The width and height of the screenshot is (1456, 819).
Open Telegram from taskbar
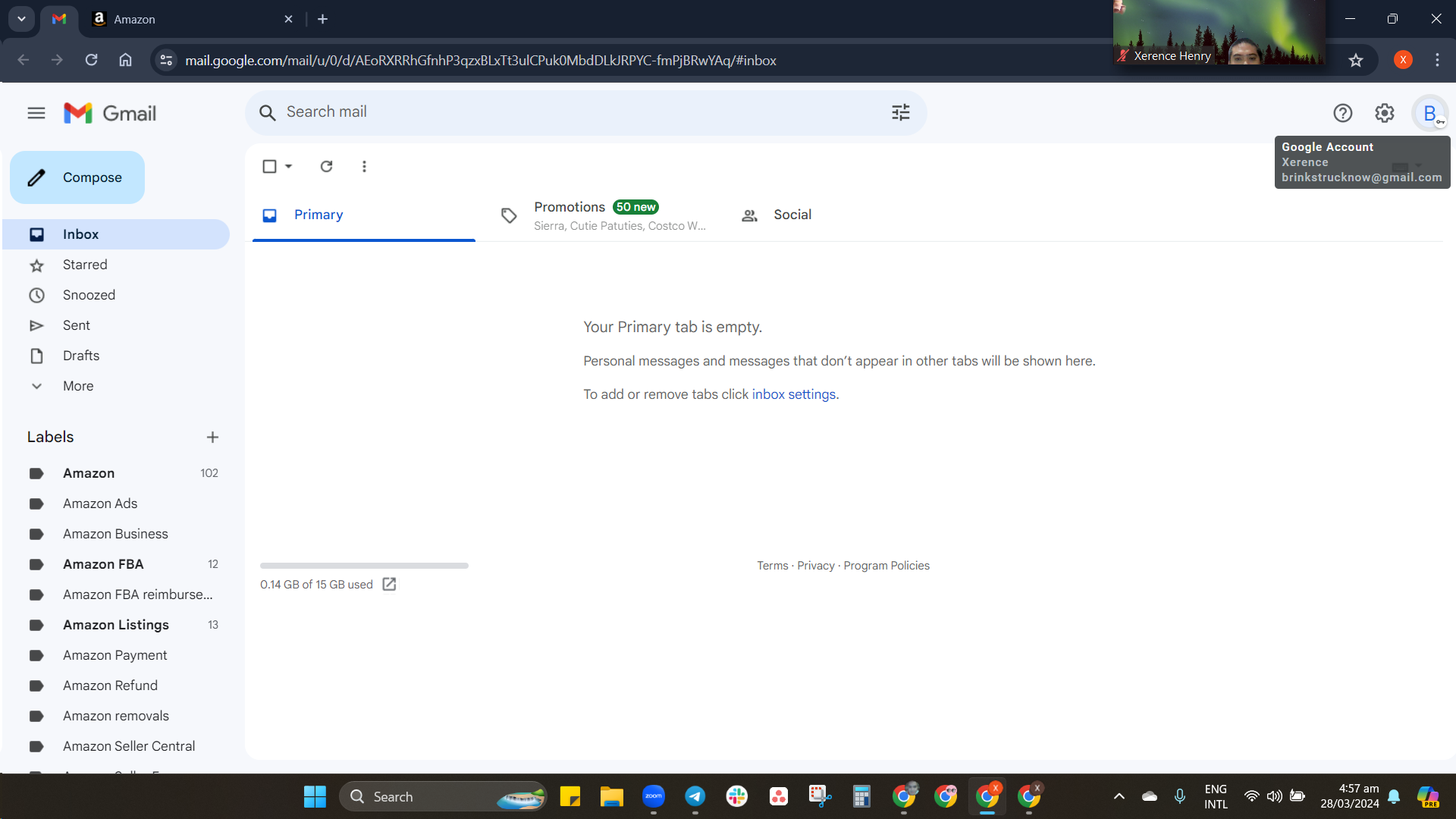[x=695, y=796]
